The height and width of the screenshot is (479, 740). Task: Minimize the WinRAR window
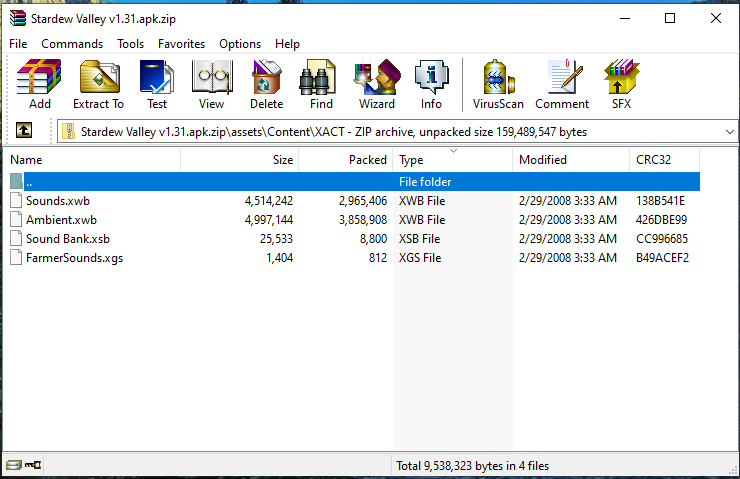(625, 18)
